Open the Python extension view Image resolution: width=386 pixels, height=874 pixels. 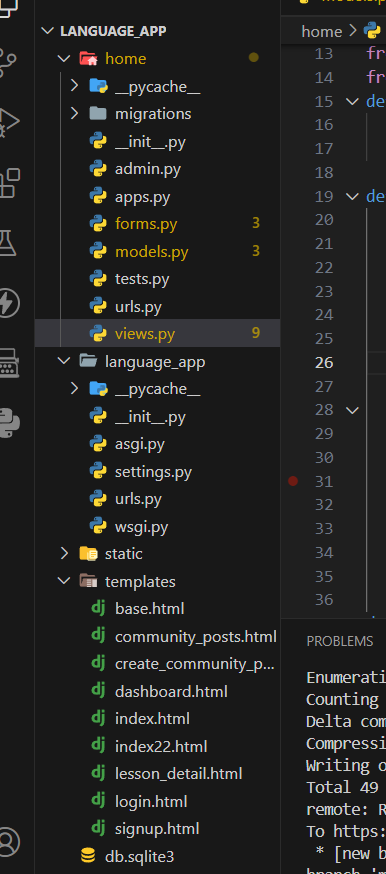8,424
